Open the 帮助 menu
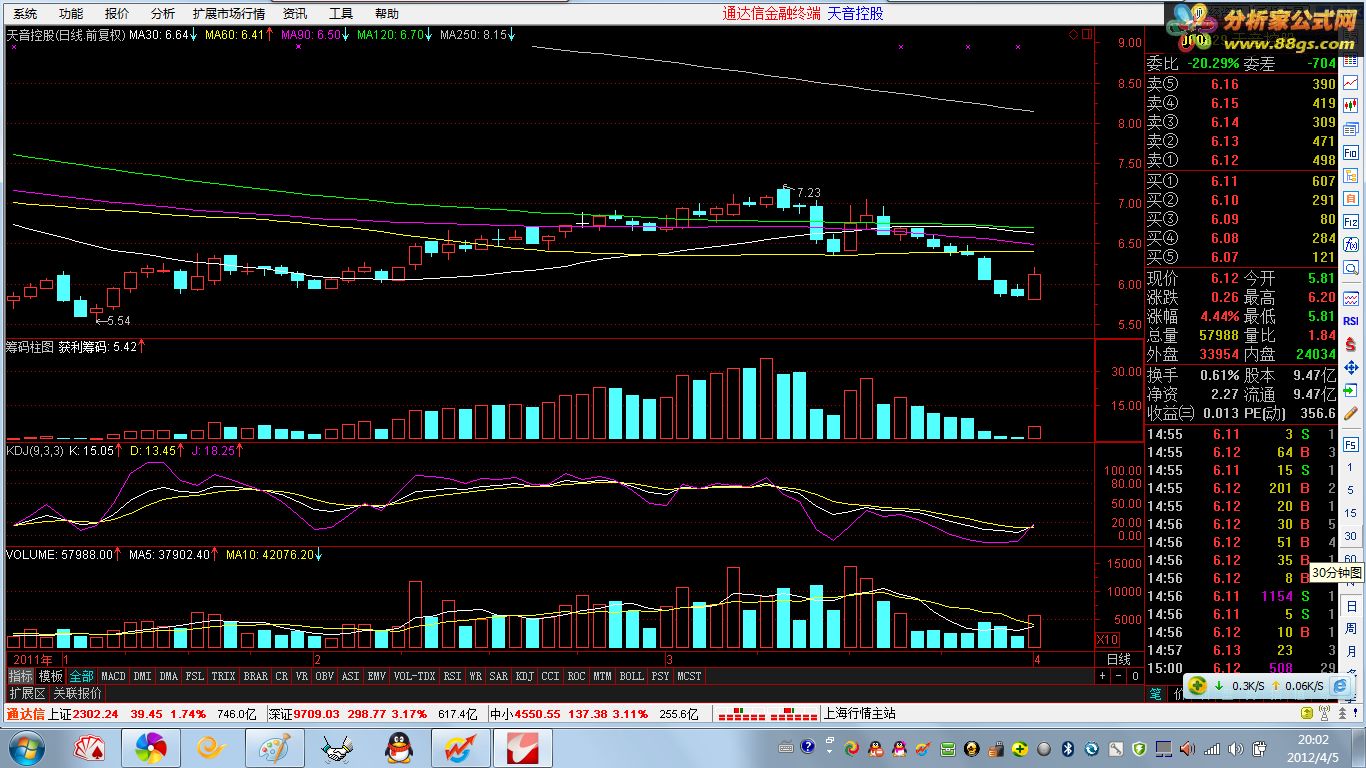This screenshot has height=768, width=1366. coord(387,14)
